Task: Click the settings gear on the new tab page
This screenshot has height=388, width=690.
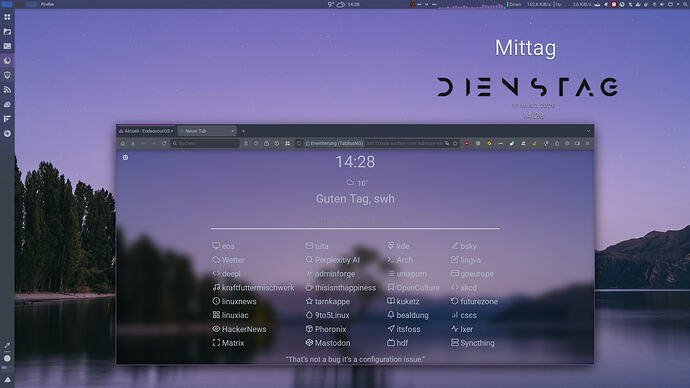Action: pyautogui.click(x=125, y=157)
